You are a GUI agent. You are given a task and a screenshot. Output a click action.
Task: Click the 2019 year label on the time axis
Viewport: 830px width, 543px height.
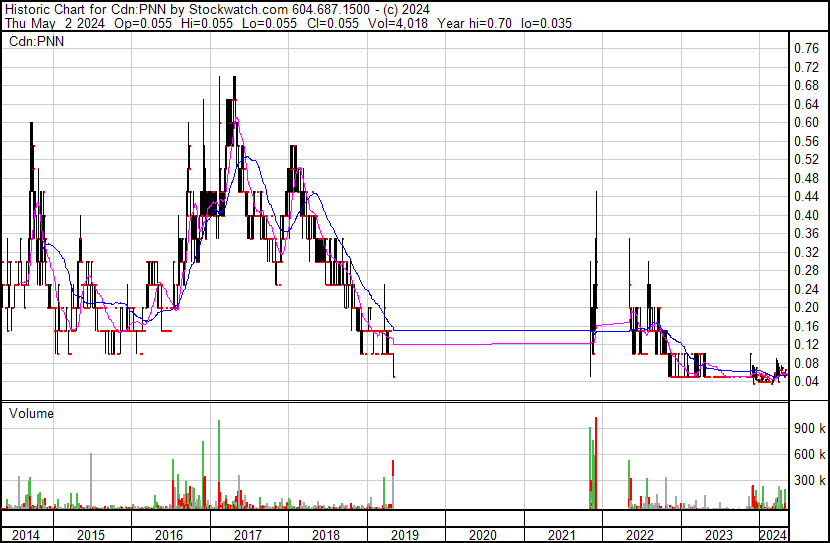pos(404,535)
